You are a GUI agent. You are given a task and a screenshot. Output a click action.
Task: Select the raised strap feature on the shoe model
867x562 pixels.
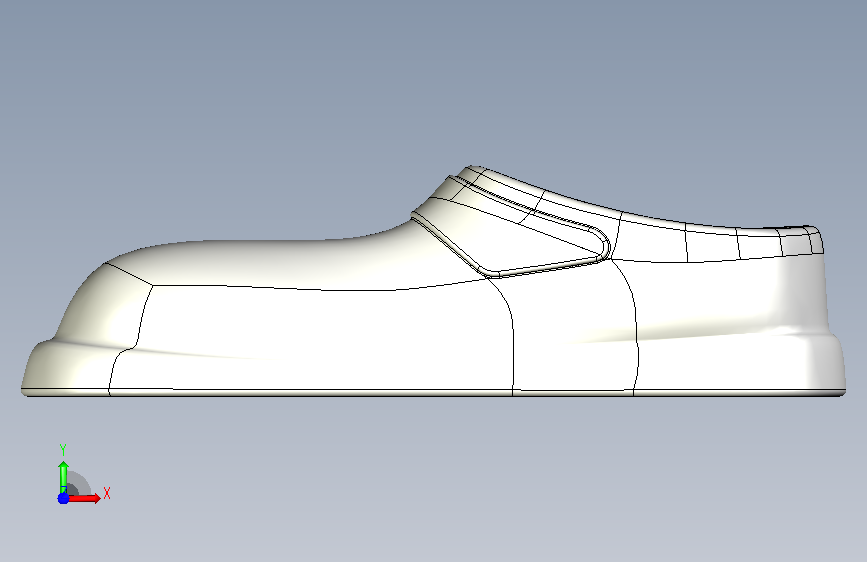[x=511, y=227]
